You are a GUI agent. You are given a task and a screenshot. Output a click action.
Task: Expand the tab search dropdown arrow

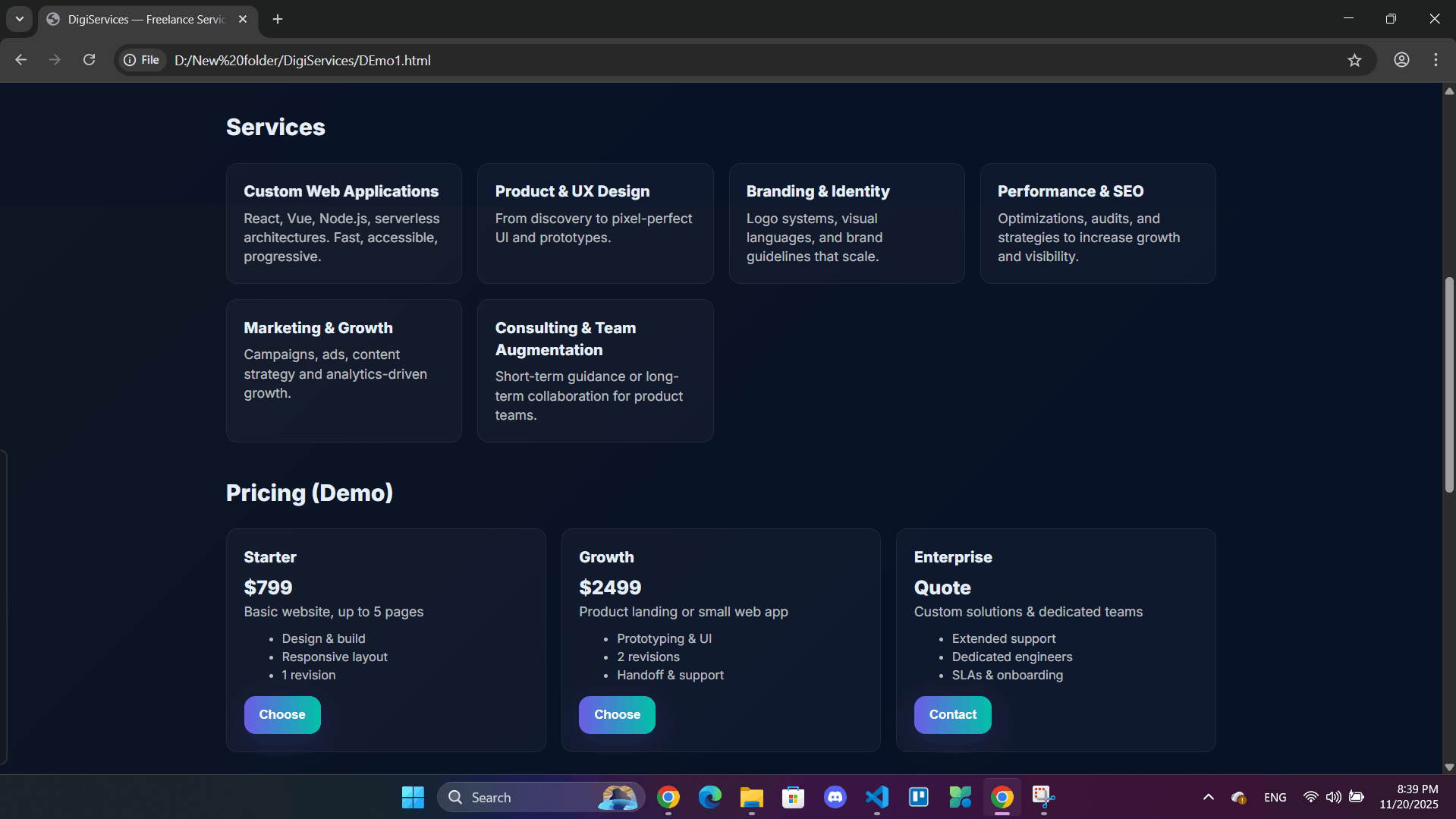20,19
